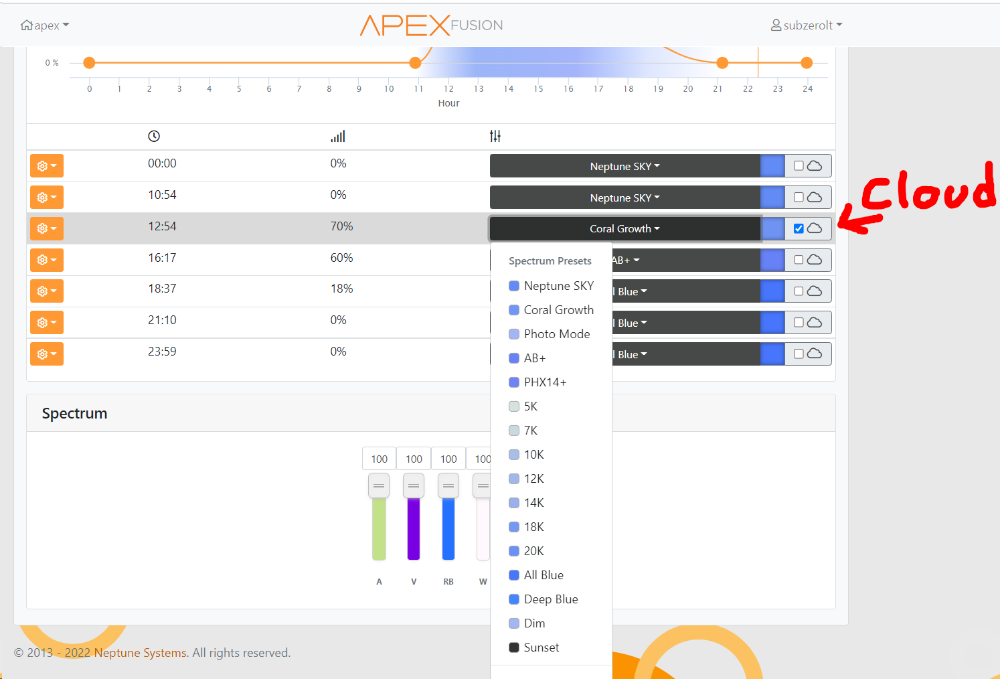The width and height of the screenshot is (1000, 679).
Task: Focus the A channel value field
Action: click(x=379, y=458)
